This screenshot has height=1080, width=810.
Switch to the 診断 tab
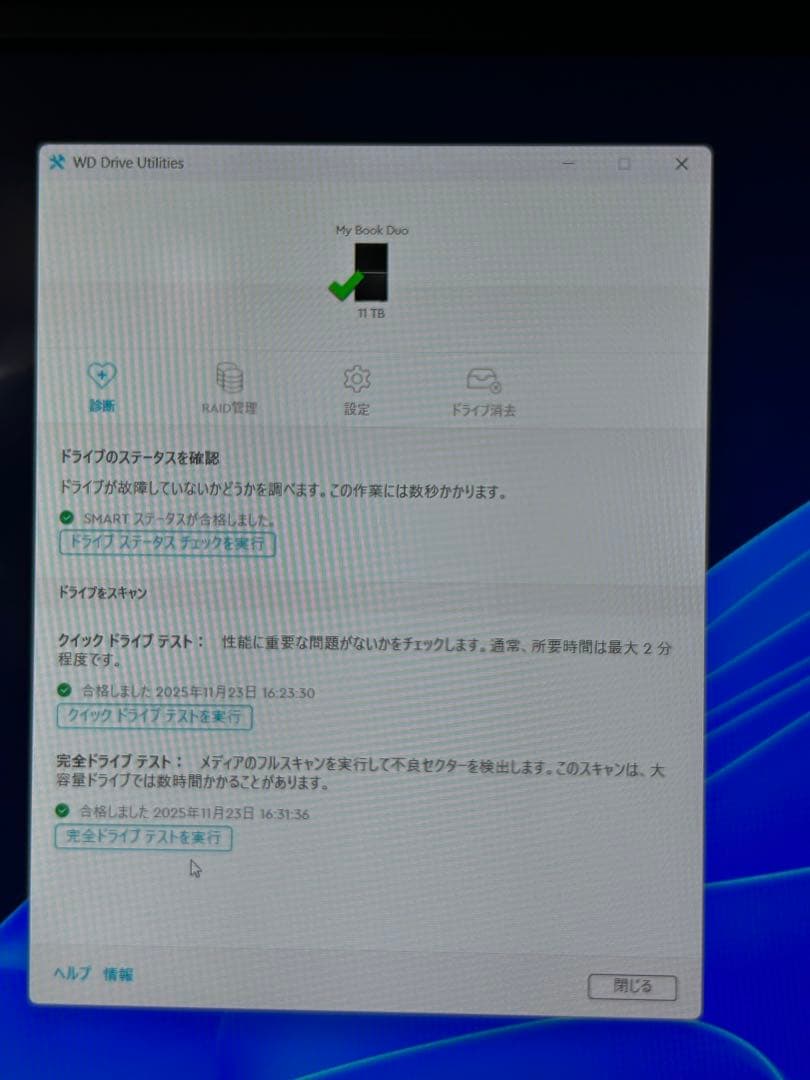[x=100, y=390]
